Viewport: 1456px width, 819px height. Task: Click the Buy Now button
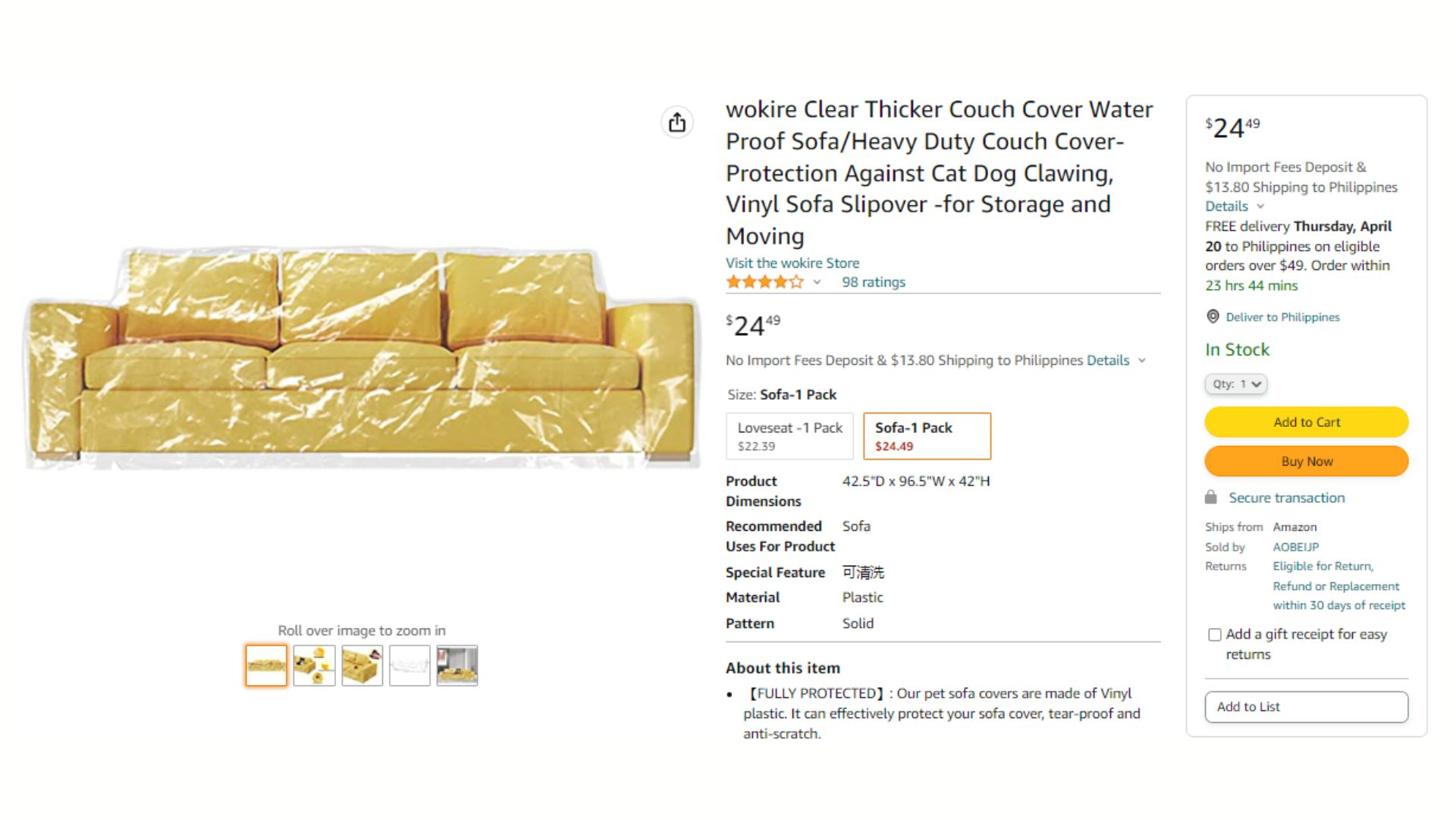1306,461
